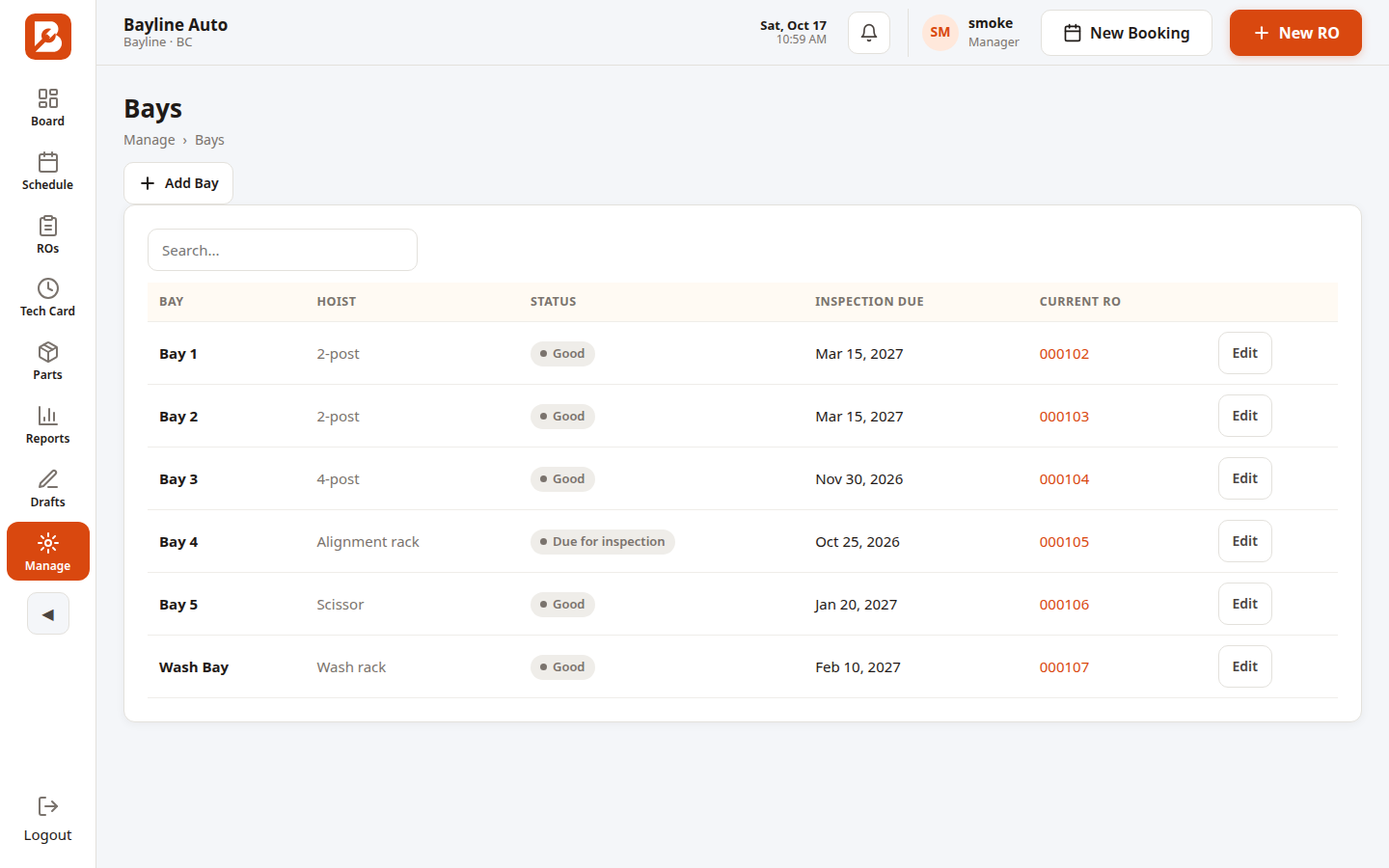Click the Logout icon
1389x868 pixels.
[48, 806]
